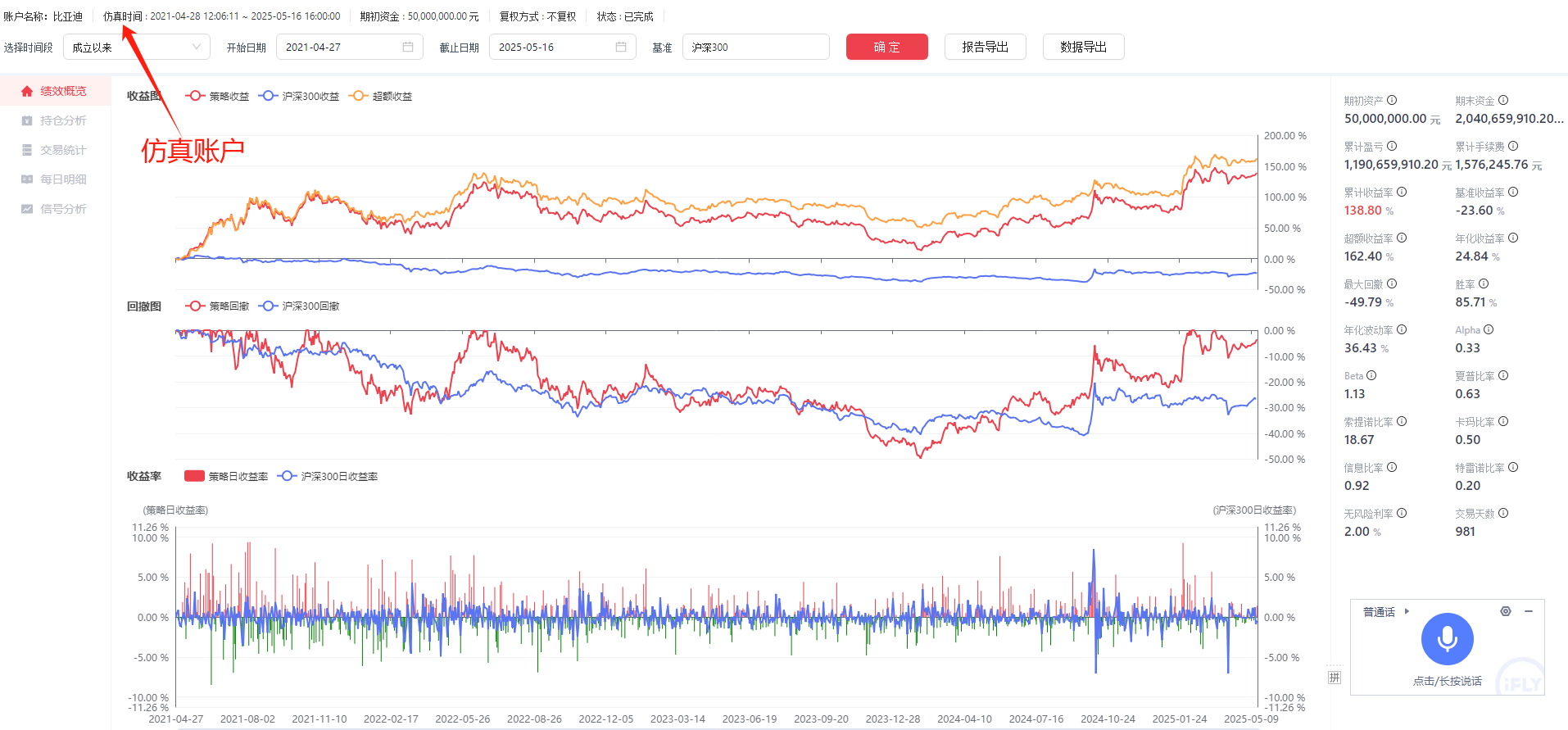Click the 拼 input method indicator

coord(1335,678)
